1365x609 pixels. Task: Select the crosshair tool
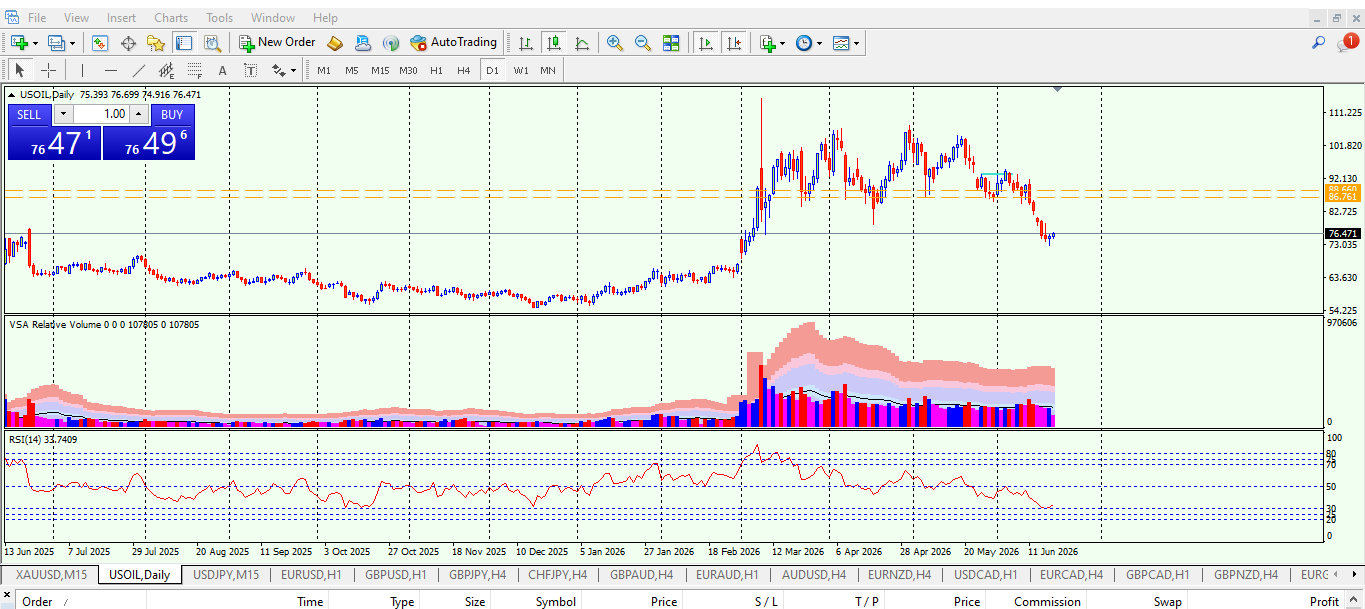(x=47, y=70)
